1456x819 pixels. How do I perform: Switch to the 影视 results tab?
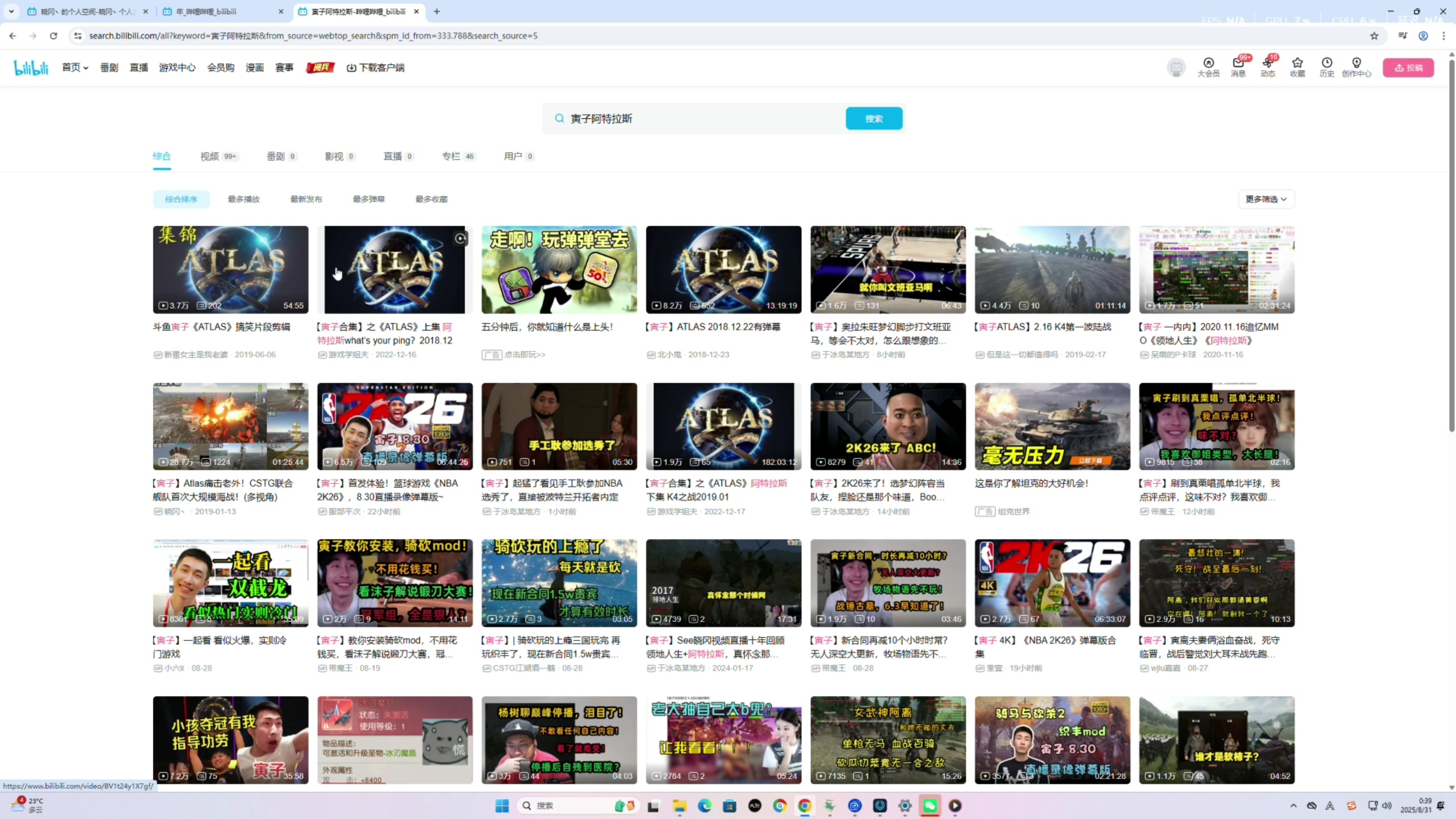[x=340, y=156]
